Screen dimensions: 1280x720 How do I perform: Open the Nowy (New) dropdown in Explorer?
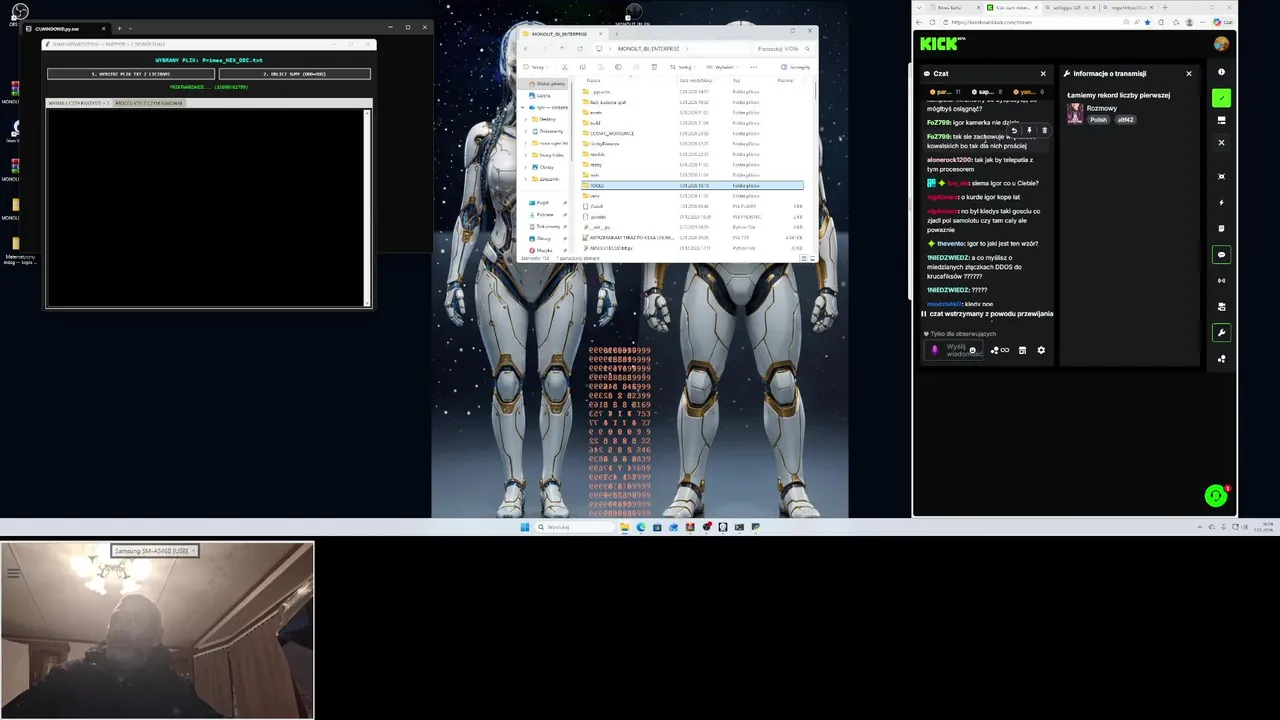coord(536,67)
